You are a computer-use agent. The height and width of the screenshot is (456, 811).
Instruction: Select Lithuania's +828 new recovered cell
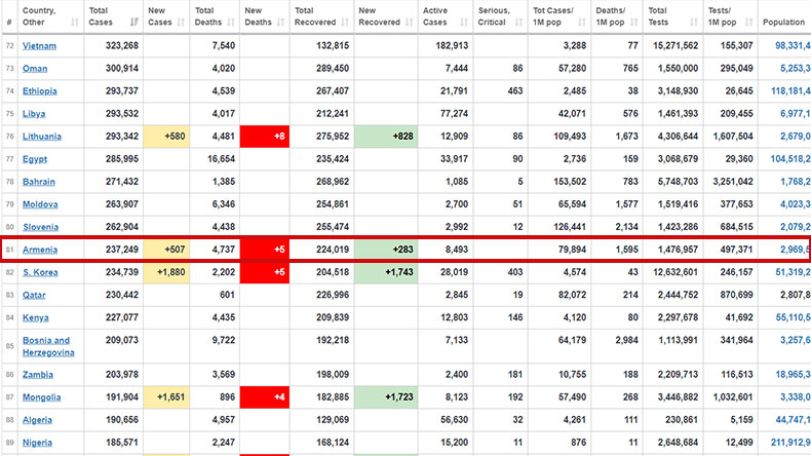pos(386,136)
